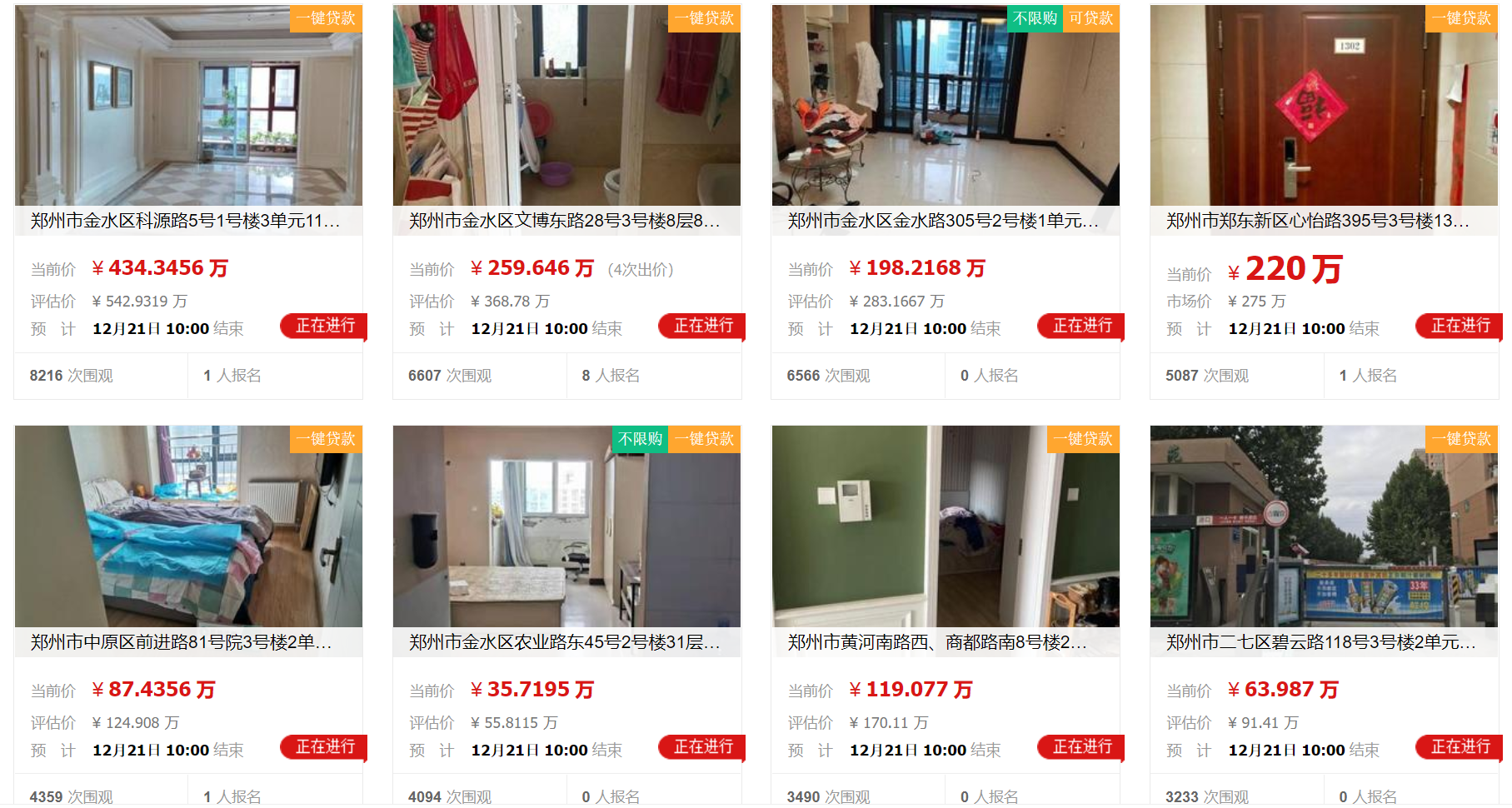This screenshot has width=1512, height=808.
Task: Click 正在进行 badge on the 434.3456万 listing
Action: 325,326
